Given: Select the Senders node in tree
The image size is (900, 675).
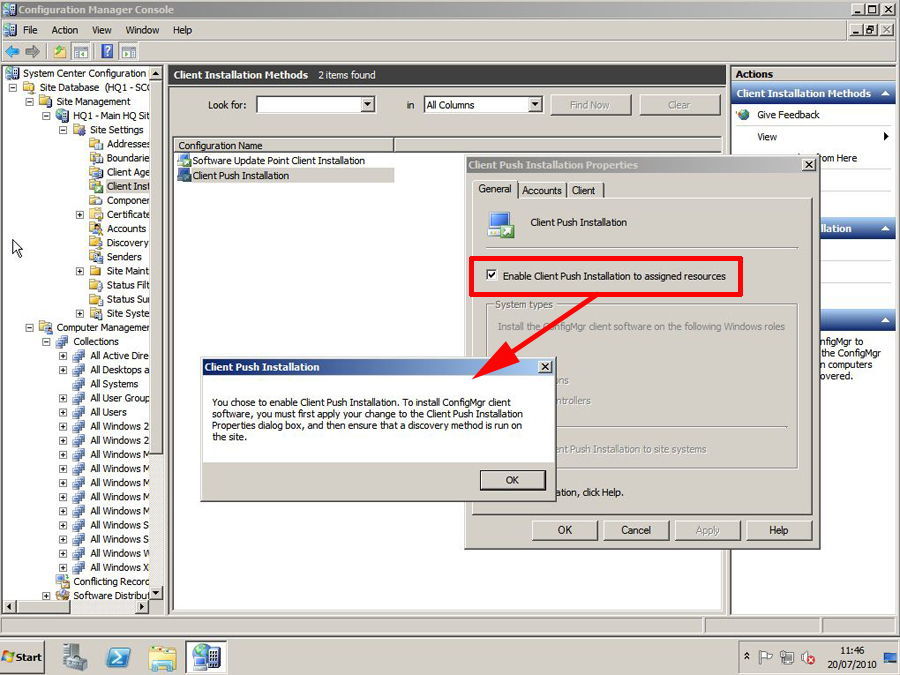Looking at the screenshot, I should tap(123, 257).
